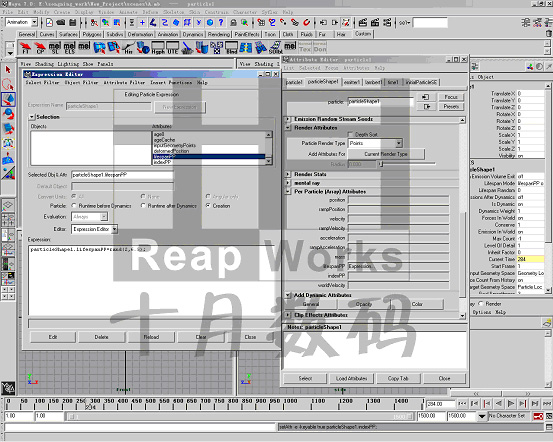Viewport: 553px width, 442px height.
Task: Pick the Soft Modification tool
Action: click(8, 158)
